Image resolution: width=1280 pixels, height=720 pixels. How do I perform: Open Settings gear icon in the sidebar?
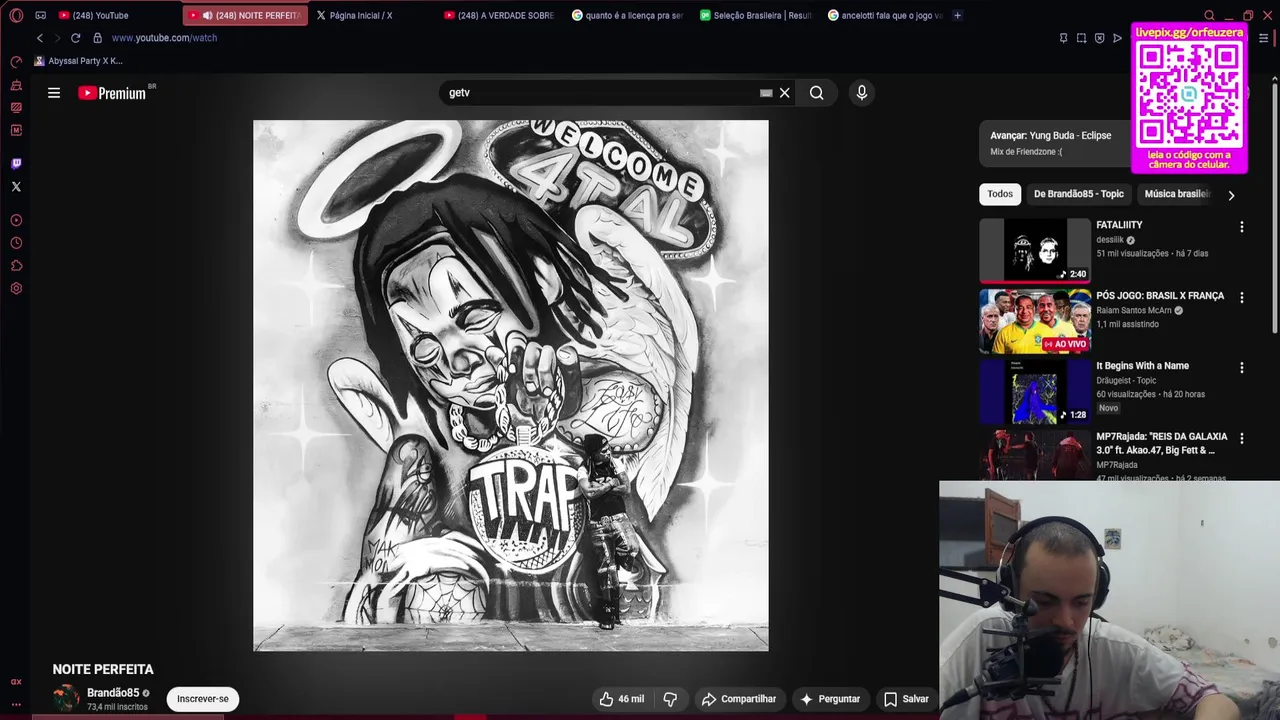(x=16, y=289)
